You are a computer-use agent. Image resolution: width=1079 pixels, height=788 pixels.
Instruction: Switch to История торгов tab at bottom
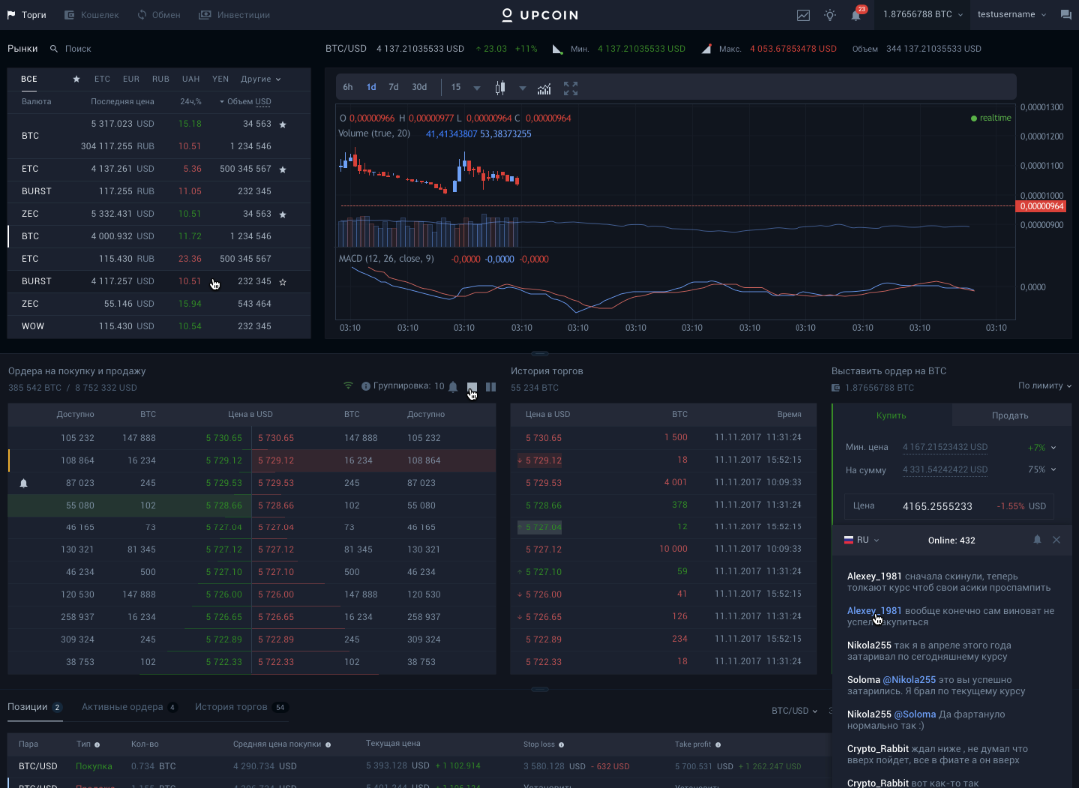point(241,707)
